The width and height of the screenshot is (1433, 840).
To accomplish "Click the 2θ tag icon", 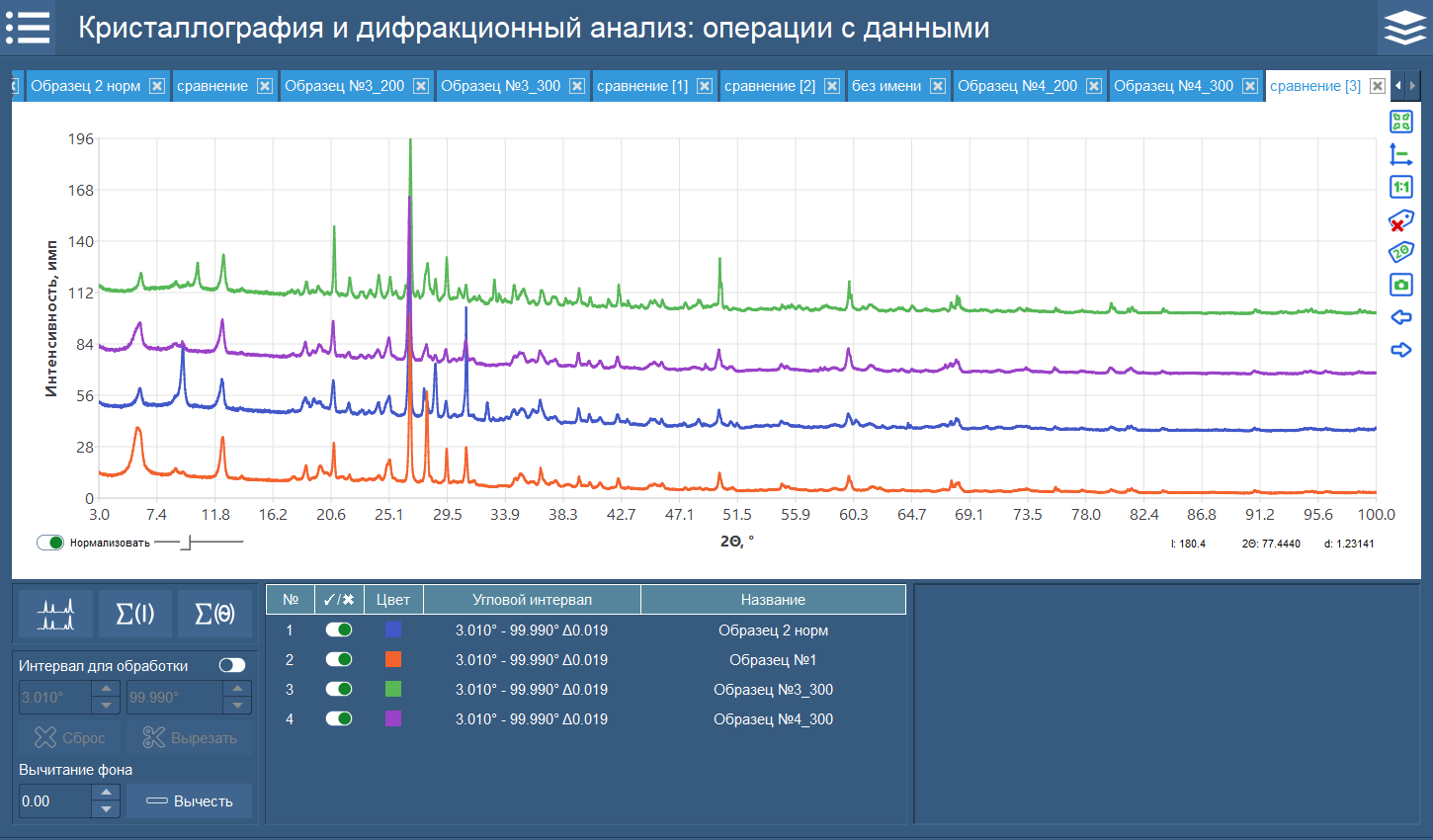I will point(1400,252).
